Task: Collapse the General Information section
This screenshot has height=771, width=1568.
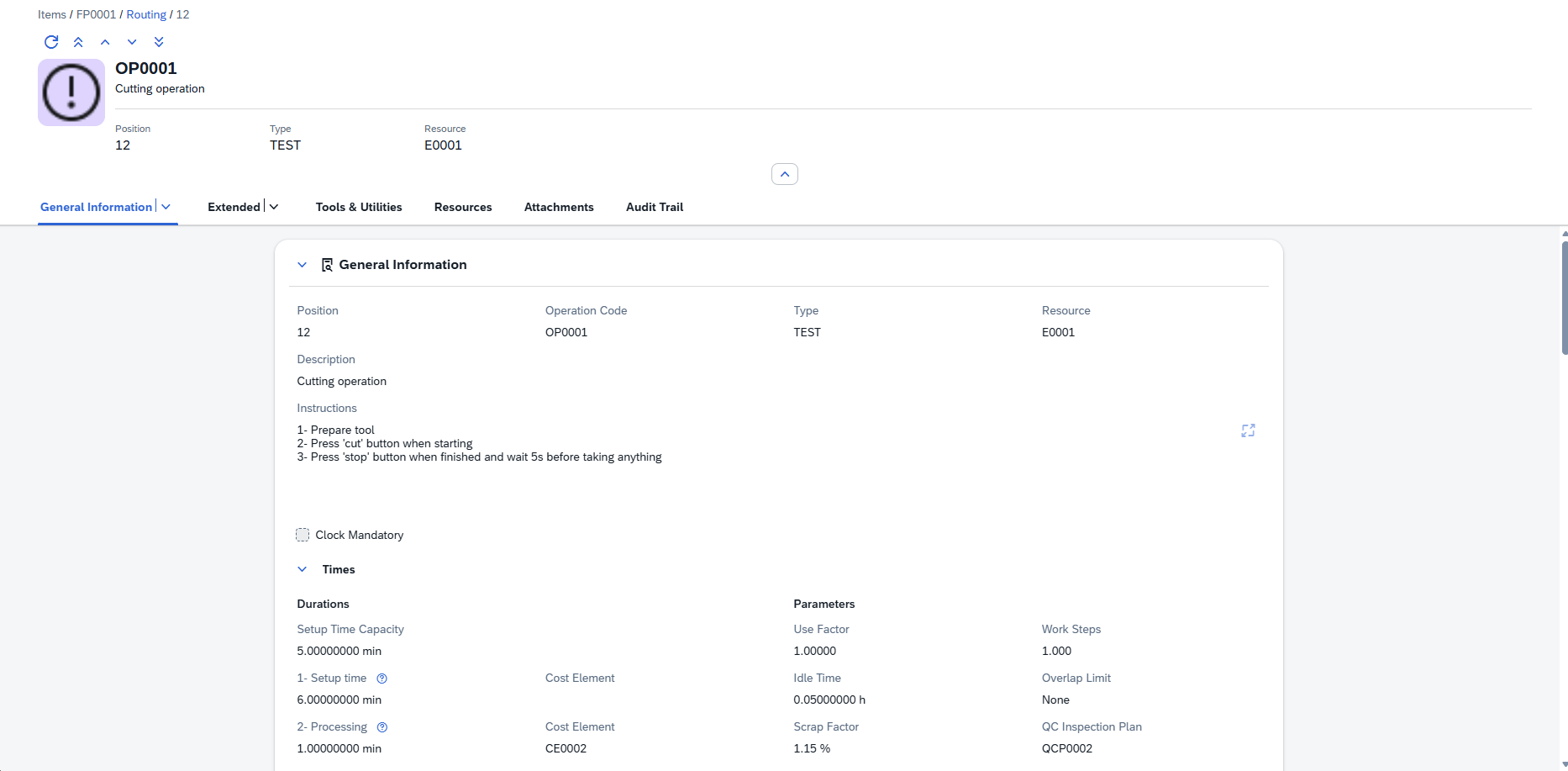Action: tap(303, 265)
